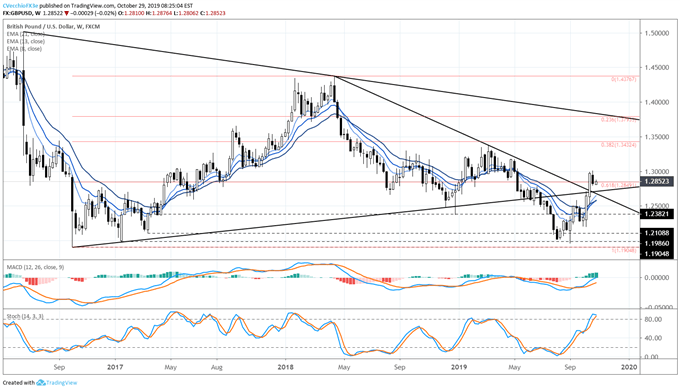Click the red down-arrow change indicator
Viewport: 680px width, 390px height.
coord(66,13)
